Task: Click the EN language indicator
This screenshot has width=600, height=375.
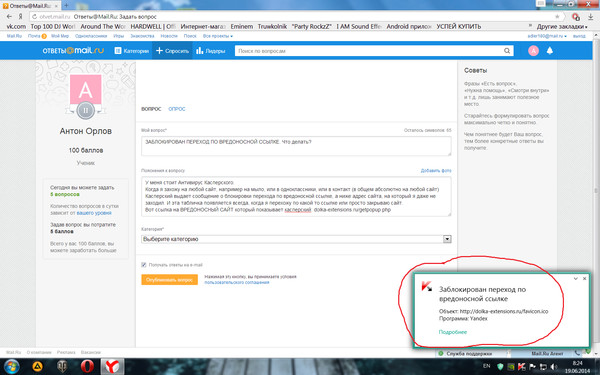Action: coord(486,366)
